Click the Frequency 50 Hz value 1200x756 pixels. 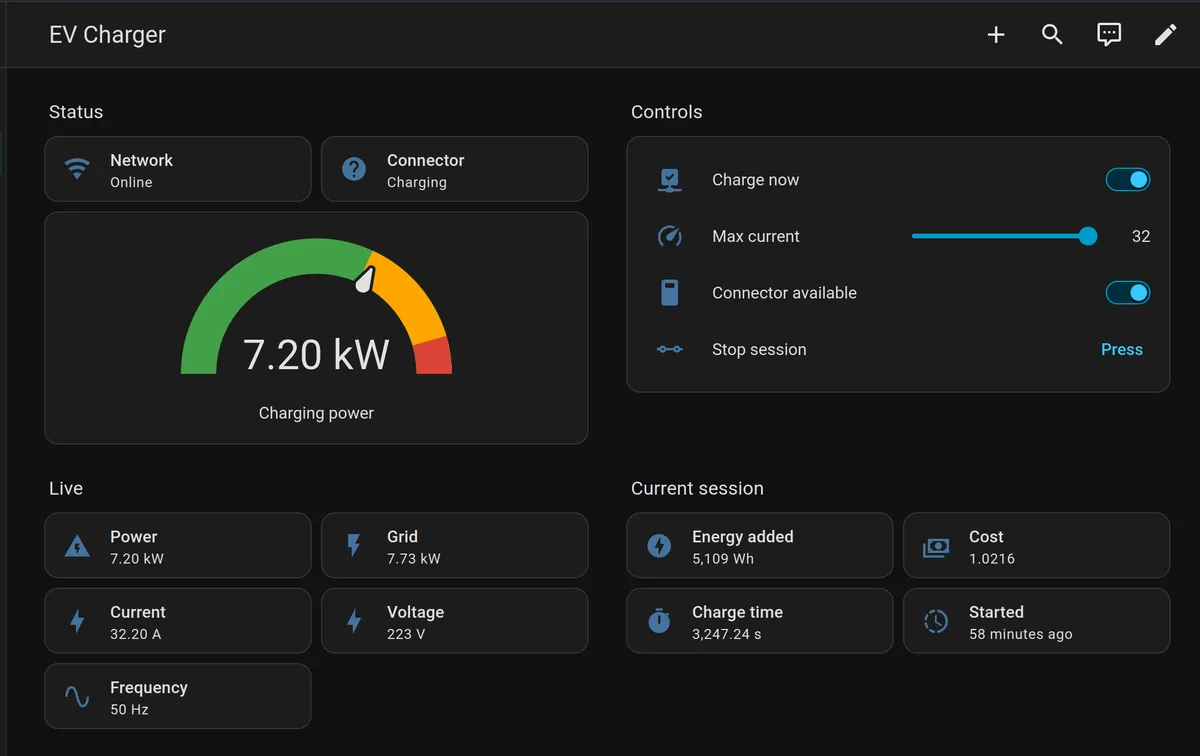[129, 710]
